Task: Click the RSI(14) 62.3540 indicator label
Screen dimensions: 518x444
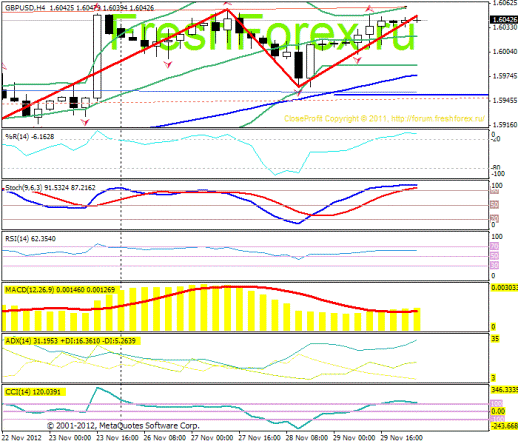Action: (x=30, y=239)
